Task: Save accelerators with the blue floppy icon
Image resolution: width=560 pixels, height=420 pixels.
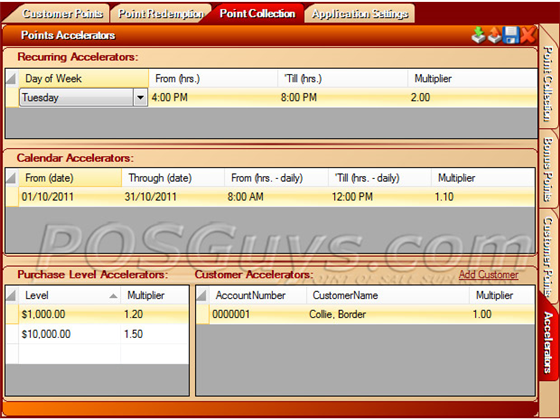Action: point(511,35)
